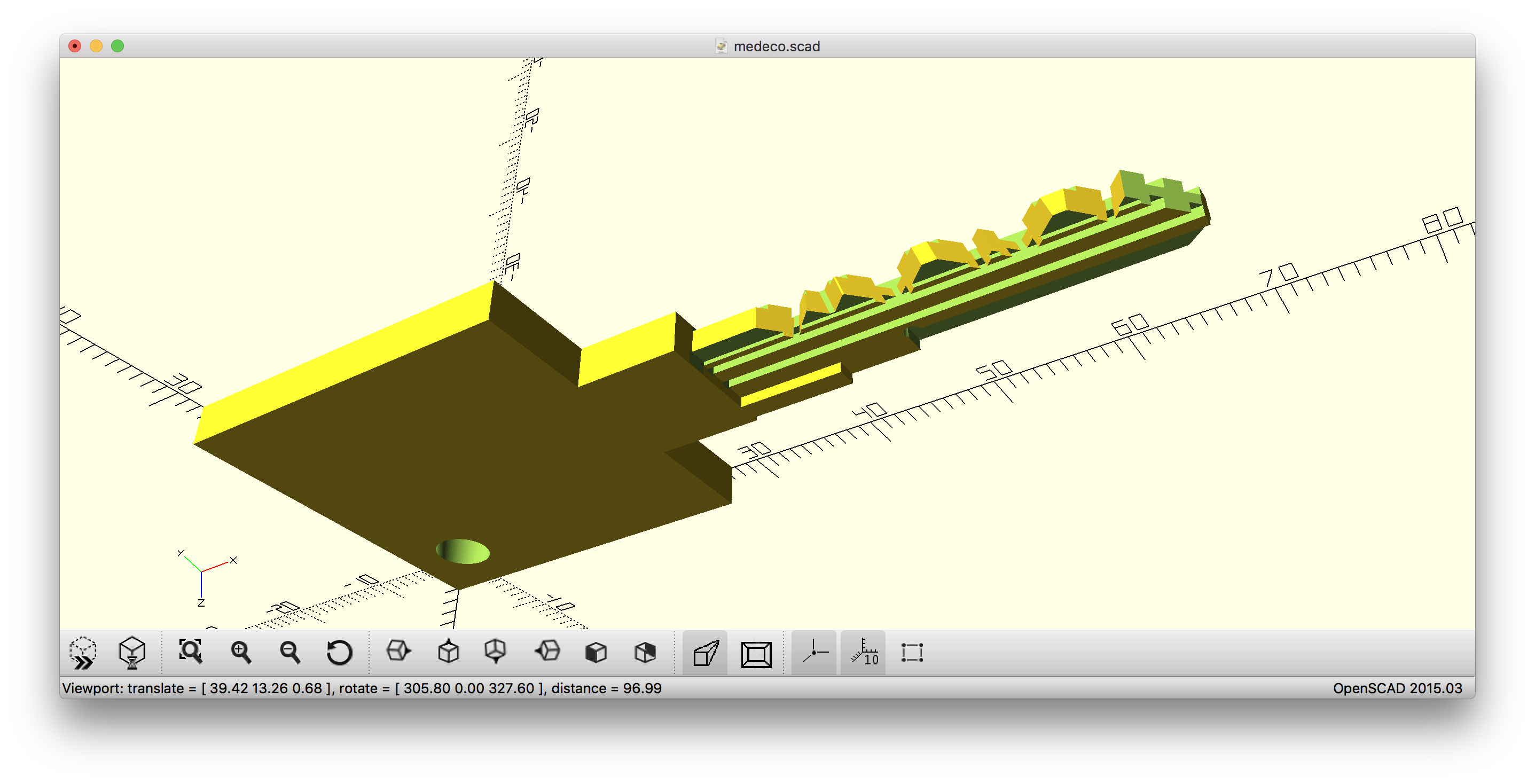Minimize window with yellow button
1535x784 pixels.
pyautogui.click(x=96, y=46)
